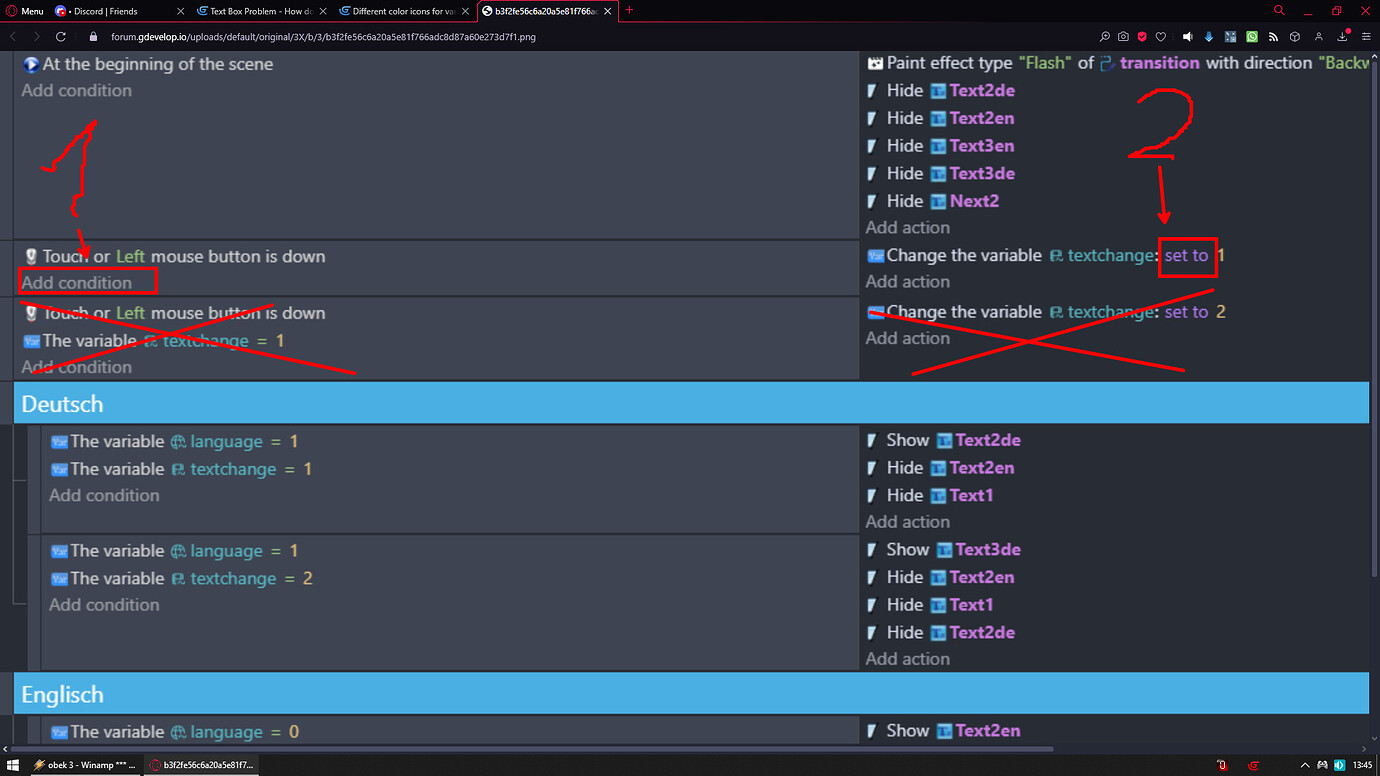
Task: Click the 'Englisch' group header
Action: pyautogui.click(x=691, y=694)
